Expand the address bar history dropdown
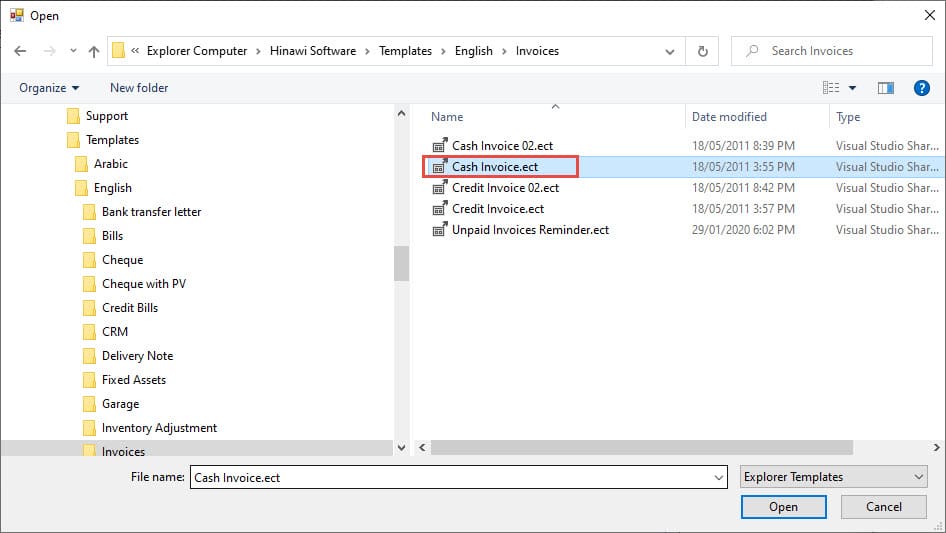Viewport: 946px width, 533px height. point(670,51)
